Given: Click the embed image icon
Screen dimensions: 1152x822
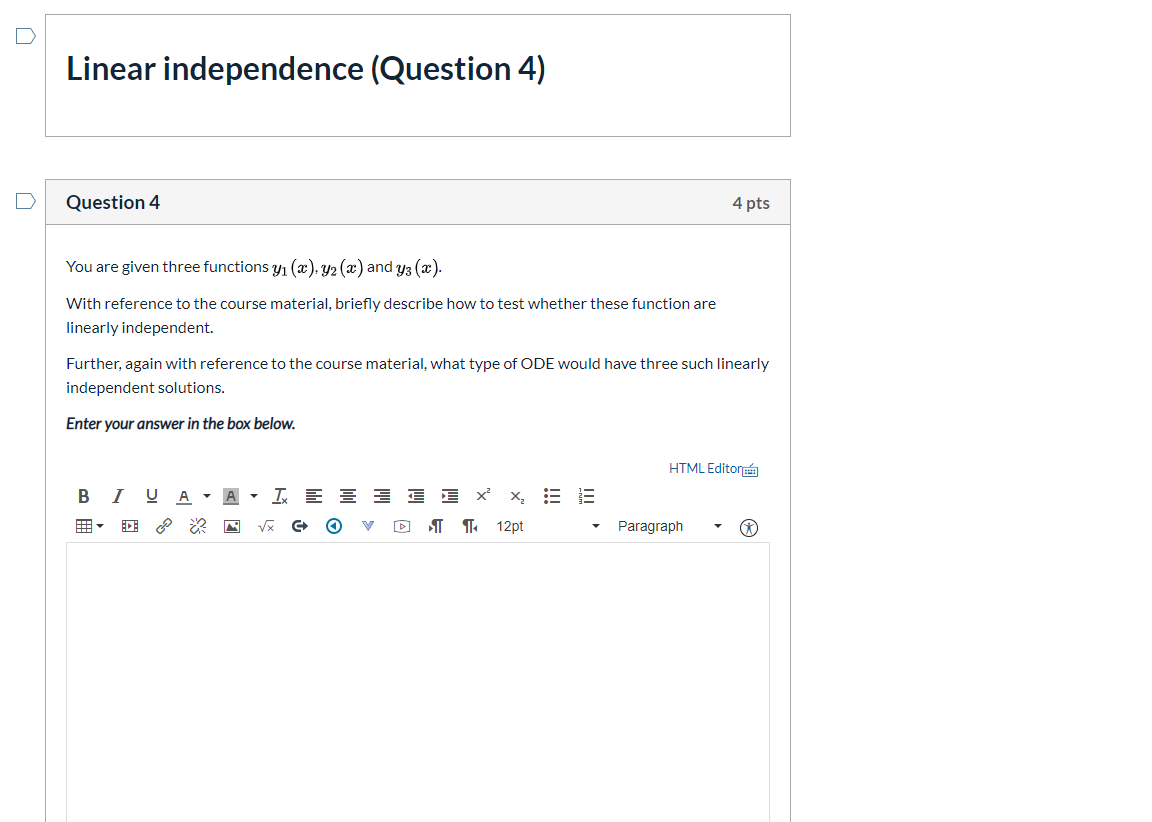Looking at the screenshot, I should 231,526.
